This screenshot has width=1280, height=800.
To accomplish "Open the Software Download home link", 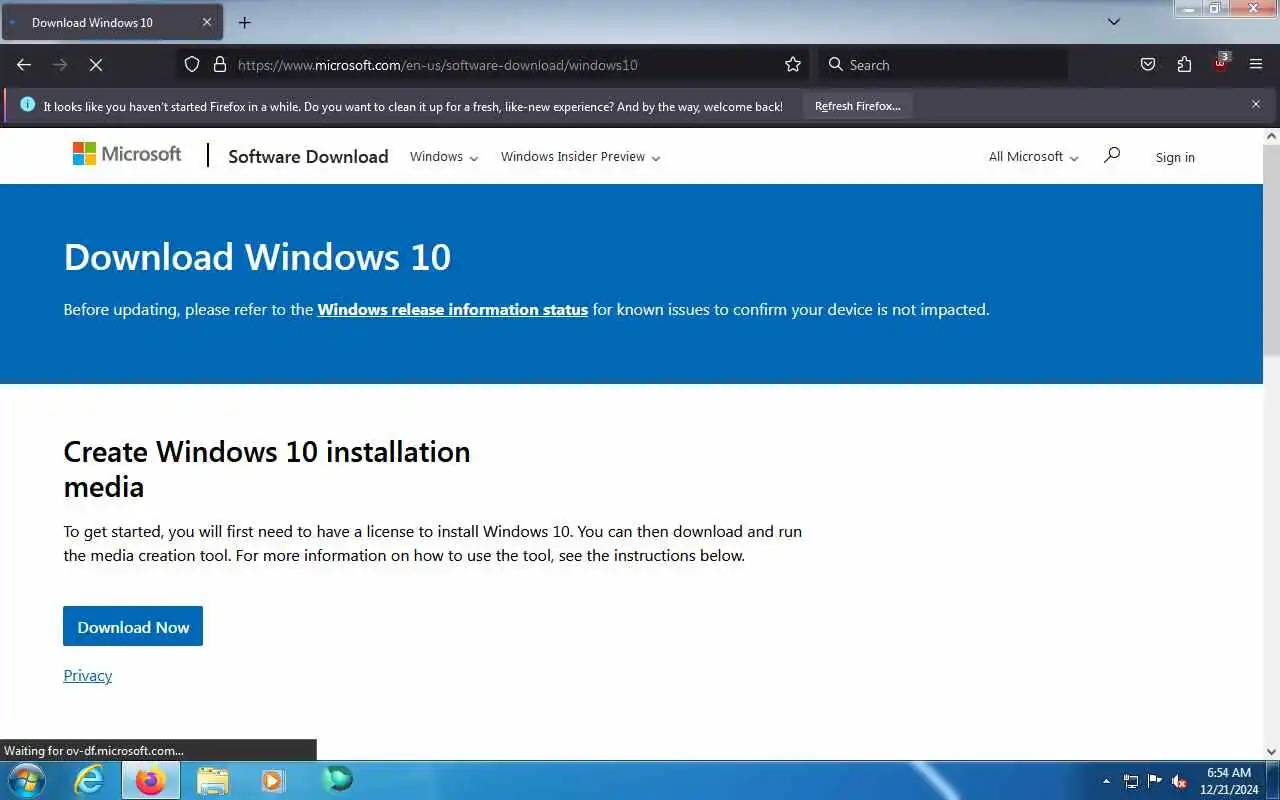I will (308, 156).
